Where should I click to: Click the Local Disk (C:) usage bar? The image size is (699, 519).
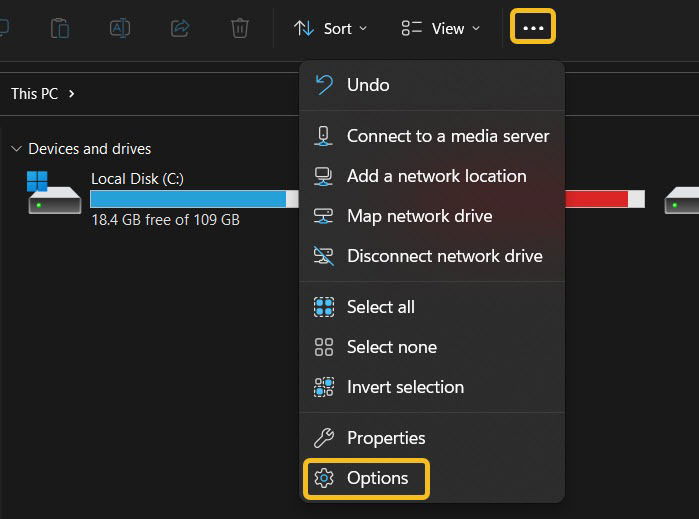click(194, 199)
